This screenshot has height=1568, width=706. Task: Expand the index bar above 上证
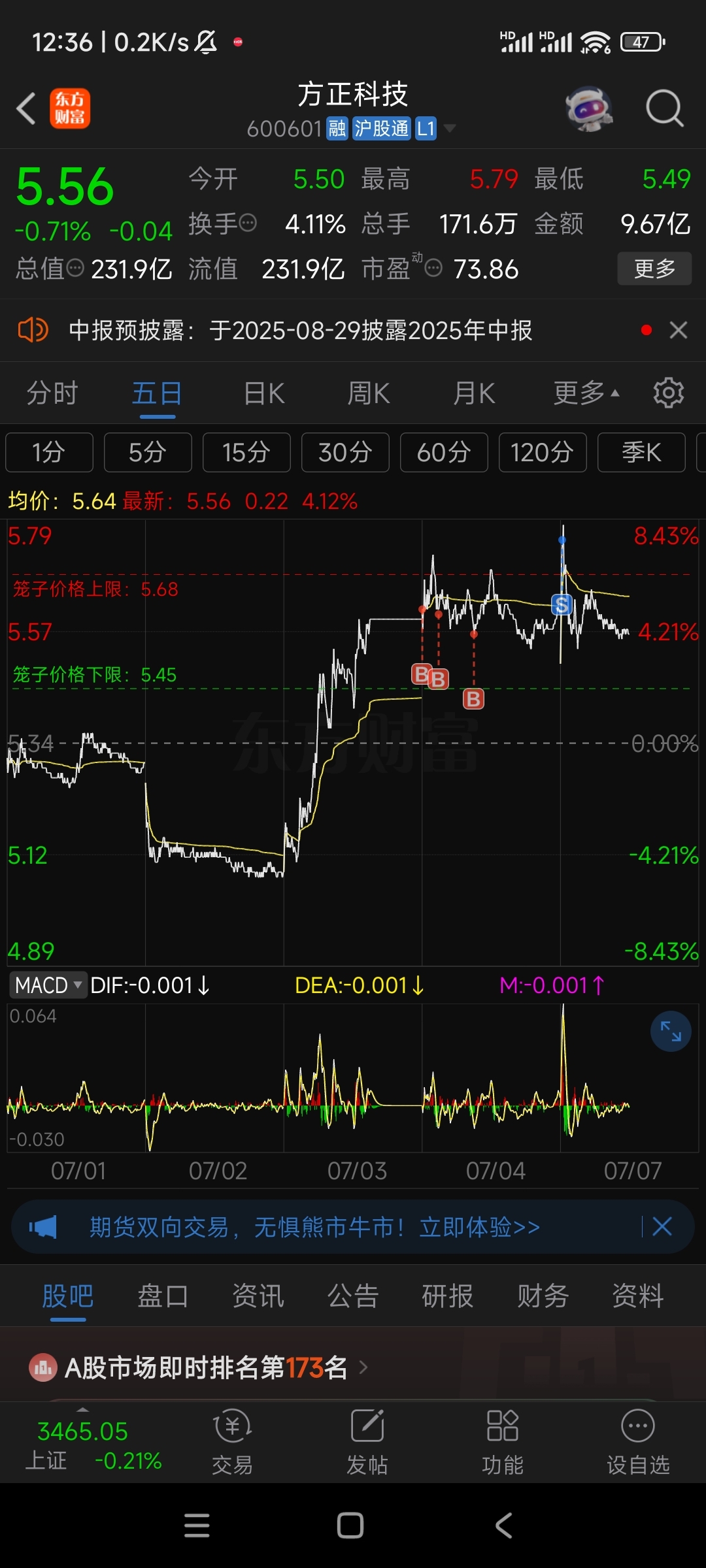(x=82, y=1411)
